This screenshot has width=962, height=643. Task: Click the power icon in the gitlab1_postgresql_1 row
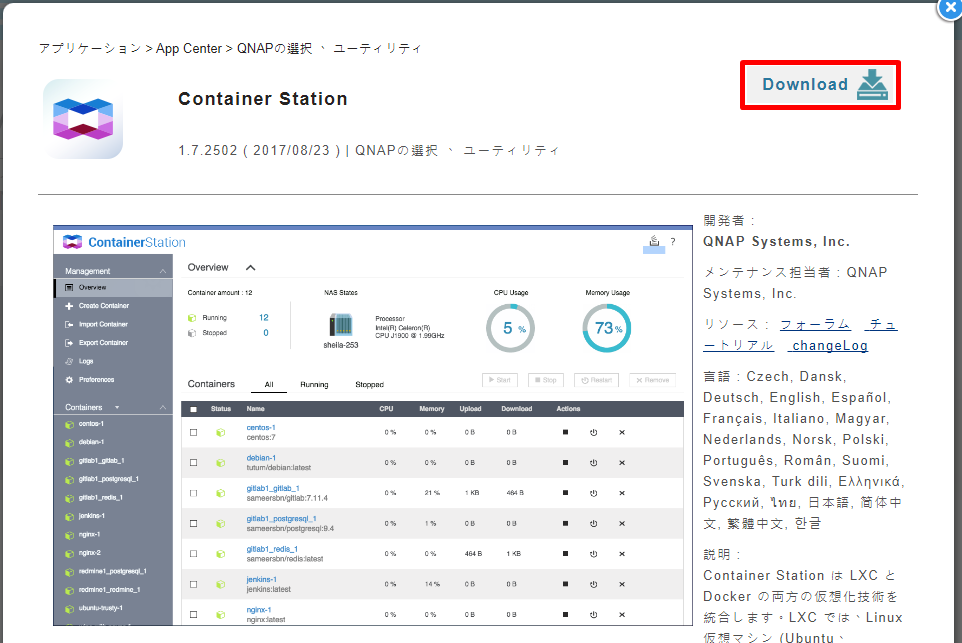click(593, 524)
